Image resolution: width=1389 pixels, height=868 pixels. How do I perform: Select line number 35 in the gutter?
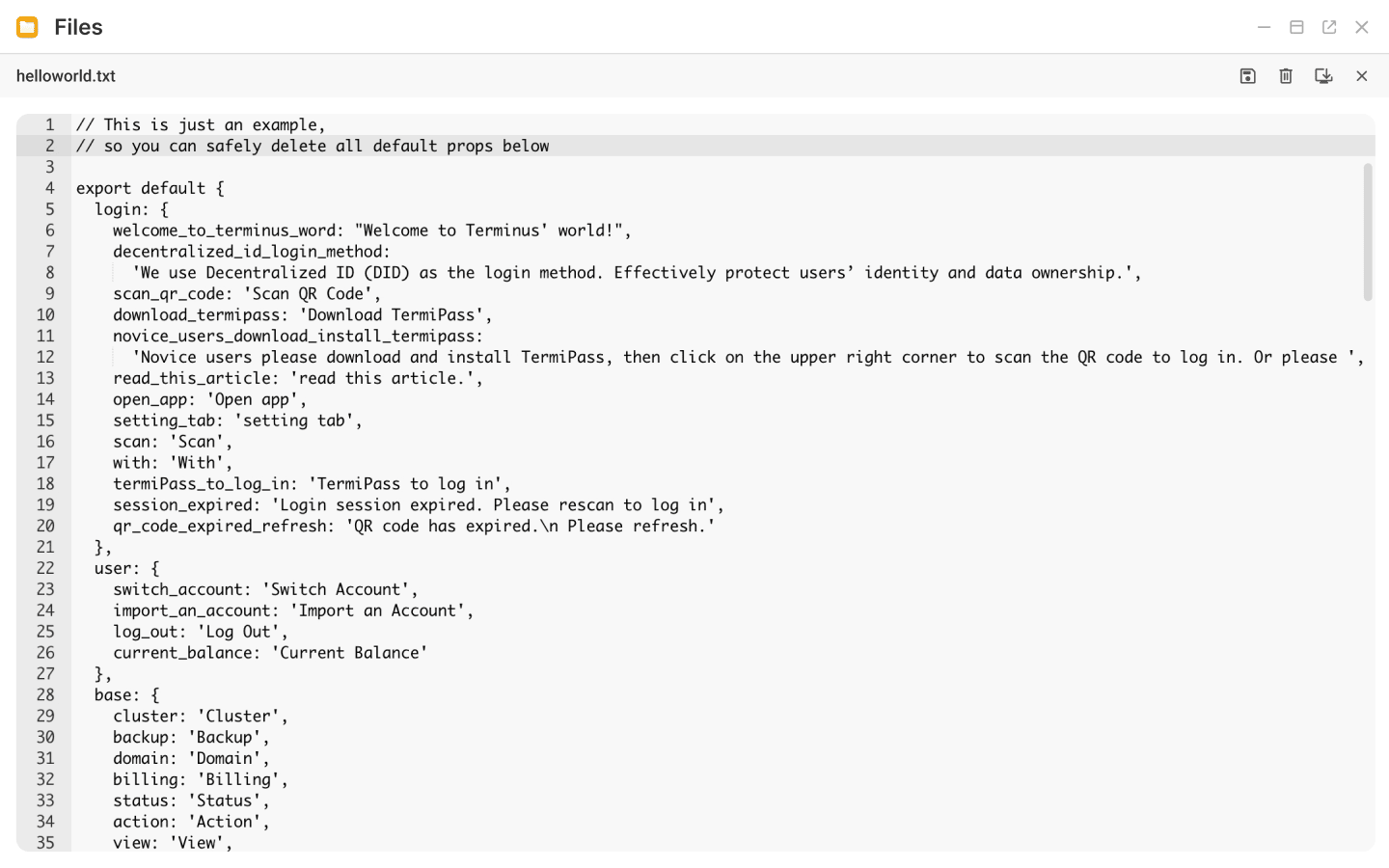coord(45,843)
